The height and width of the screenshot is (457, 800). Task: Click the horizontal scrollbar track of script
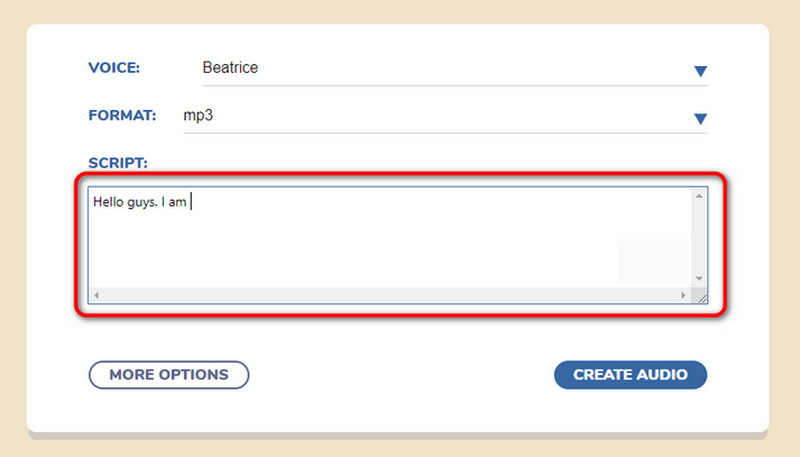390,296
